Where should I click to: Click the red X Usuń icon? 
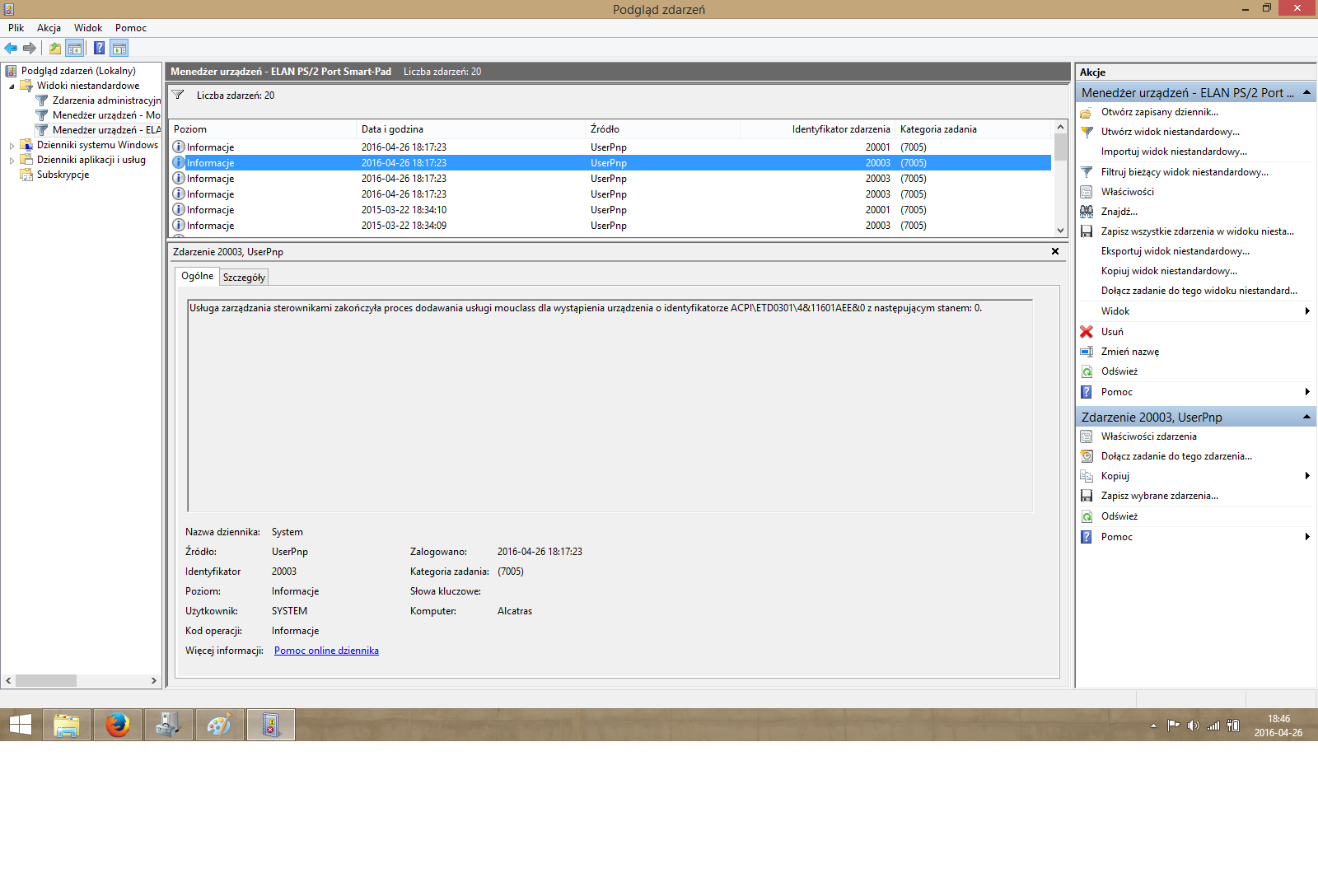pos(1087,332)
